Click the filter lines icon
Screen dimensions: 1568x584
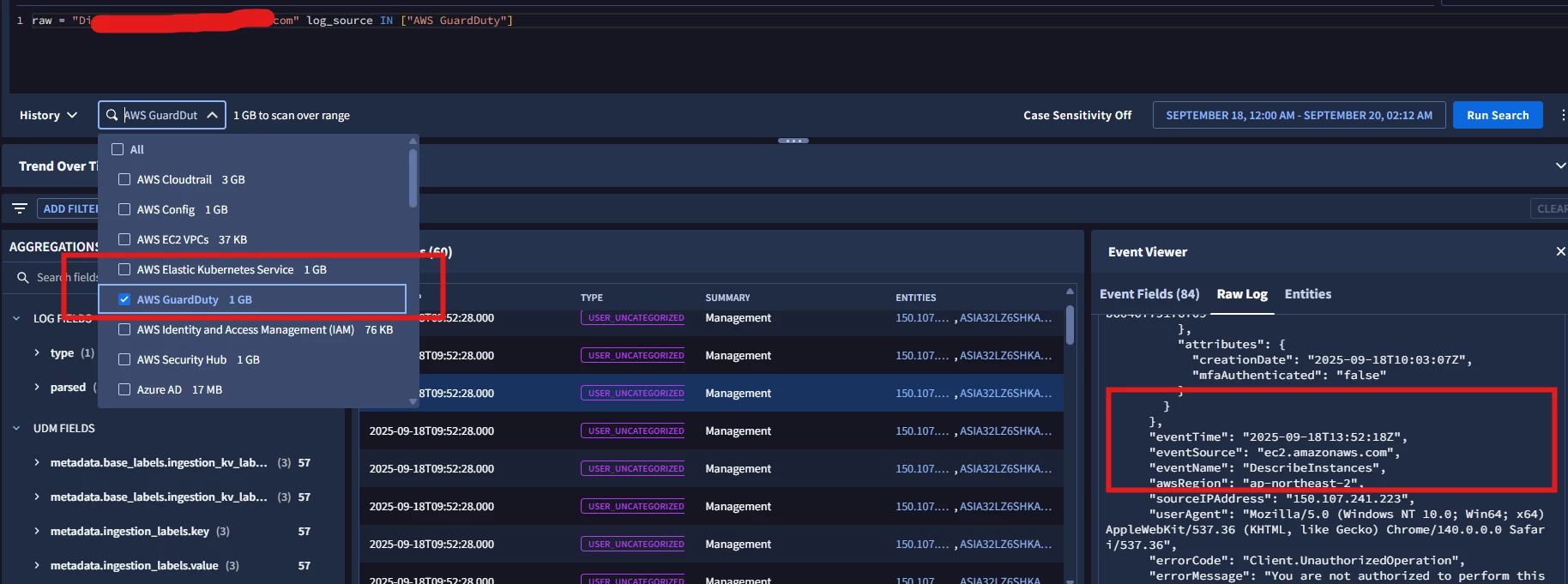[x=20, y=208]
